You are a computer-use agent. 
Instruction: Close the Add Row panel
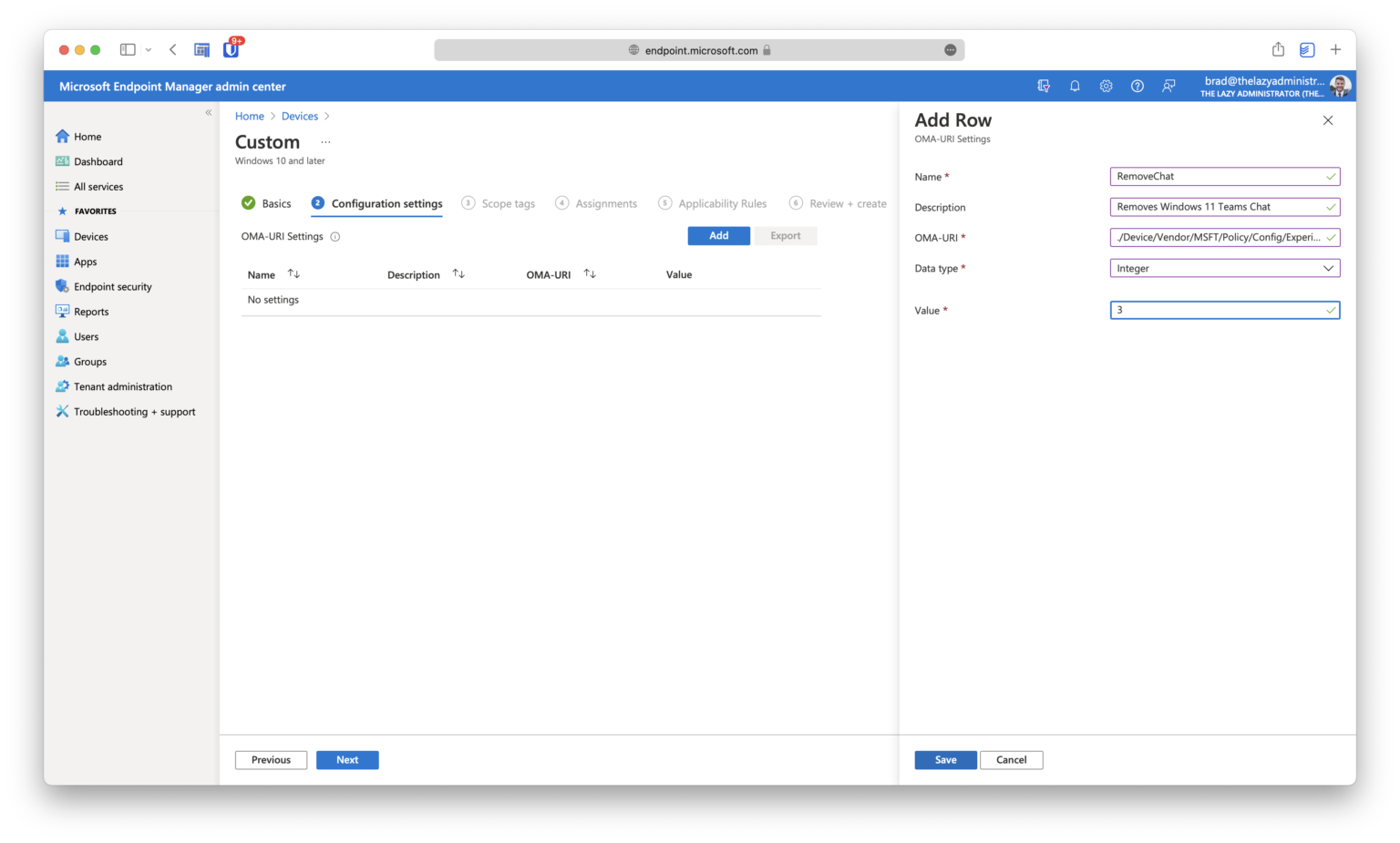1328,120
